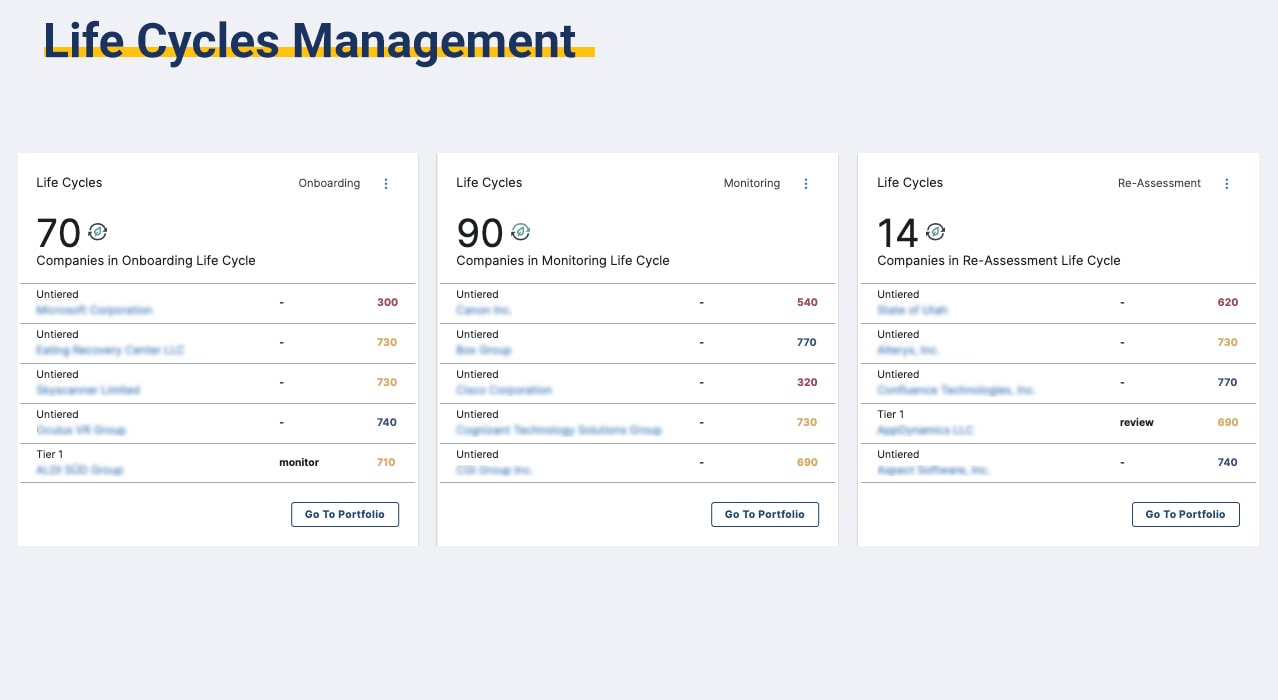Click the 'monitor' status in Onboarding list
The width and height of the screenshot is (1278, 700).
(299, 462)
